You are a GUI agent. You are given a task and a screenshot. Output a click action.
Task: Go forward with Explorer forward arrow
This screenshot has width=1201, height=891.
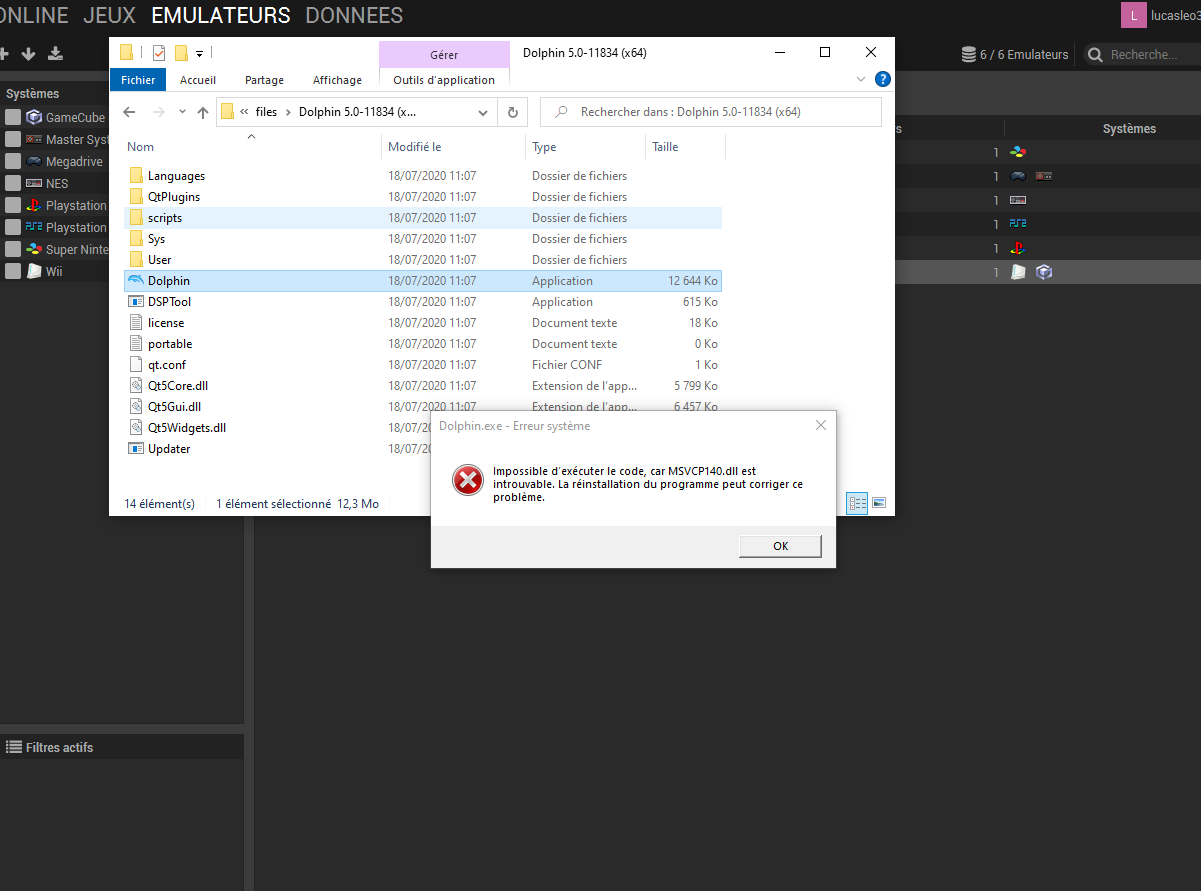158,112
